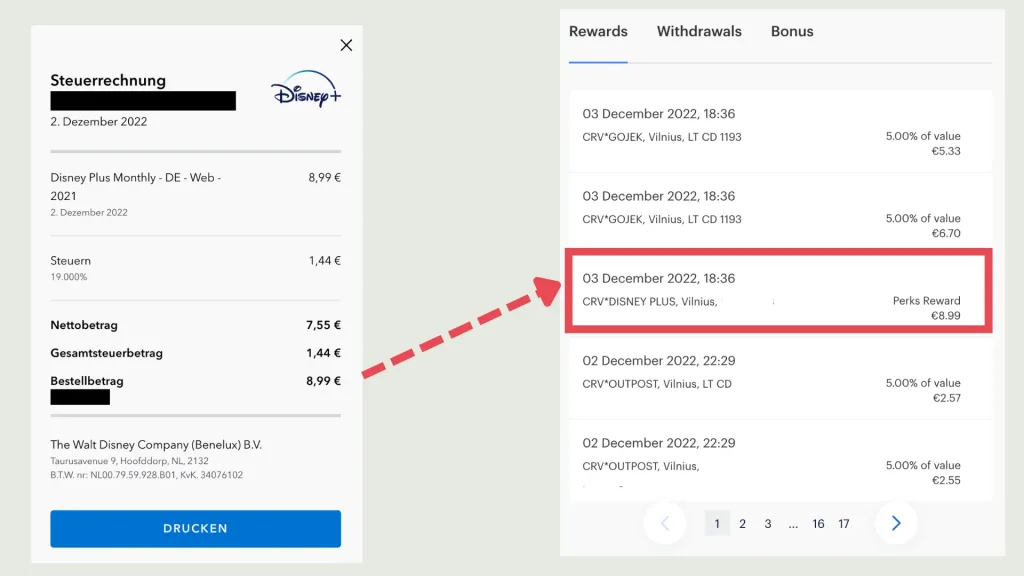Open the €2.57 OUTPOST reward entry
Viewport: 1024px width, 576px height.
pos(778,379)
